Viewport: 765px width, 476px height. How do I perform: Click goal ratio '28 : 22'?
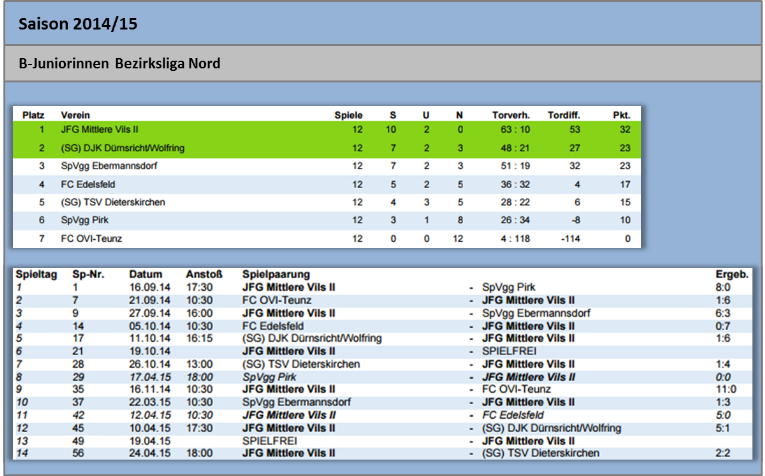[515, 202]
